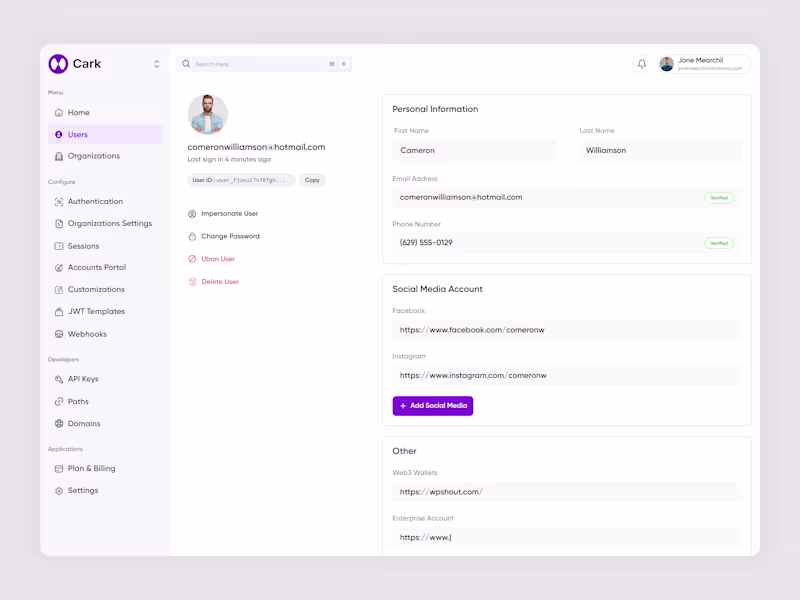Viewport: 800px width, 600px height.
Task: Click the Home house icon
Action: click(x=59, y=112)
